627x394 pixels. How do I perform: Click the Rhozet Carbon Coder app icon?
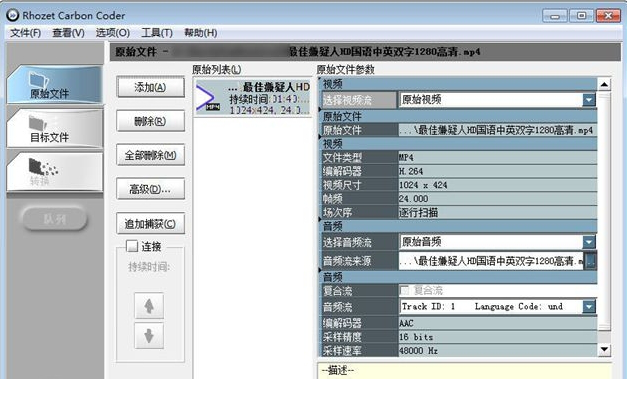tap(13, 15)
